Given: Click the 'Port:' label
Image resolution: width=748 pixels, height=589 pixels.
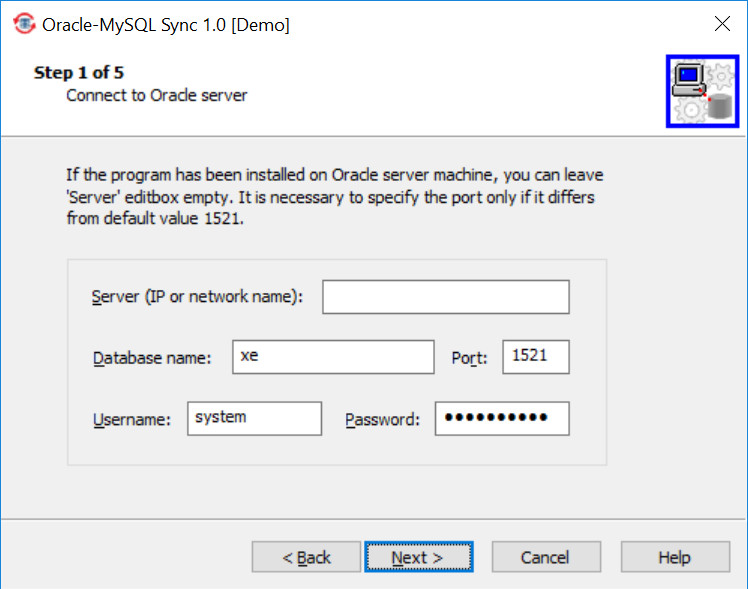Looking at the screenshot, I should [x=469, y=358].
